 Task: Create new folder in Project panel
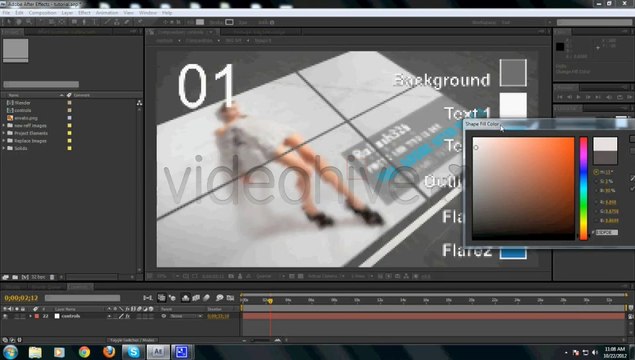[15, 277]
